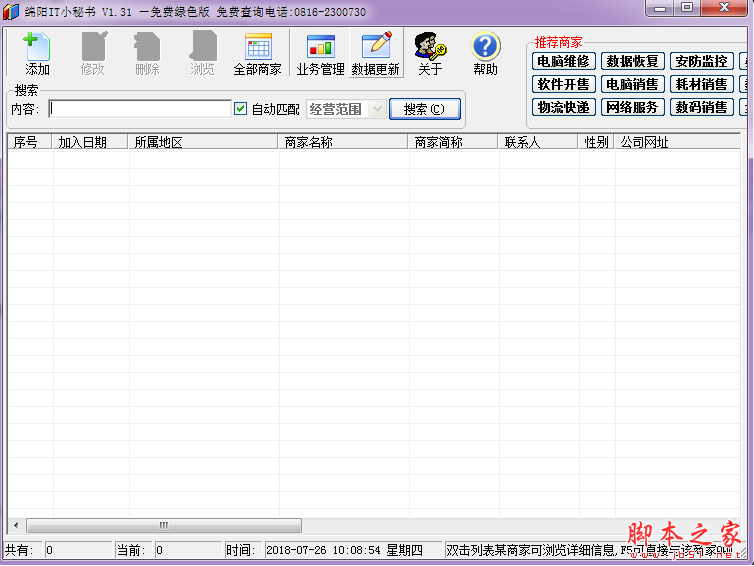Choose the 网络服务 category button
This screenshot has height=566, width=754.
click(632, 107)
